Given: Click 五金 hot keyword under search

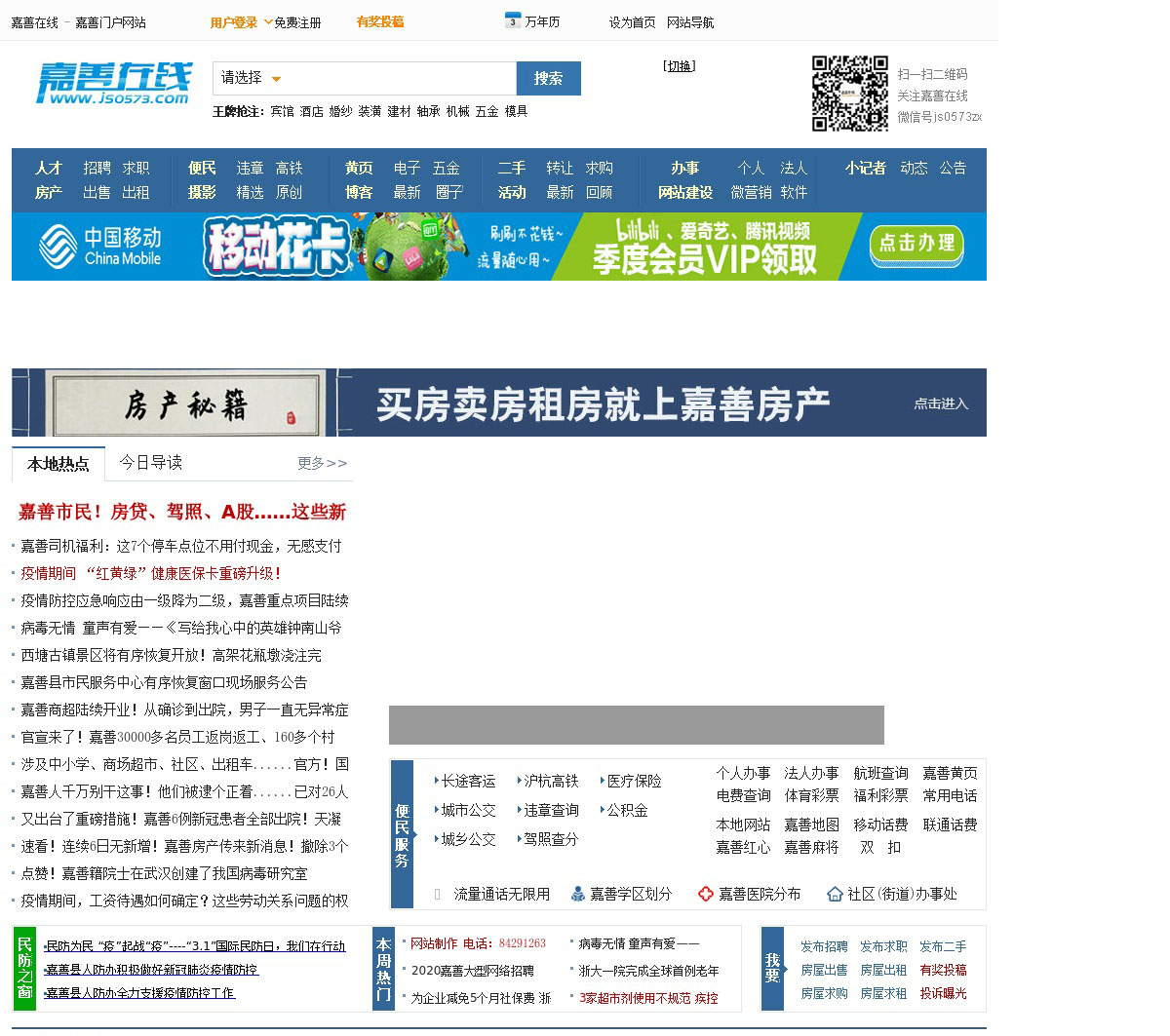Looking at the screenshot, I should [x=487, y=111].
